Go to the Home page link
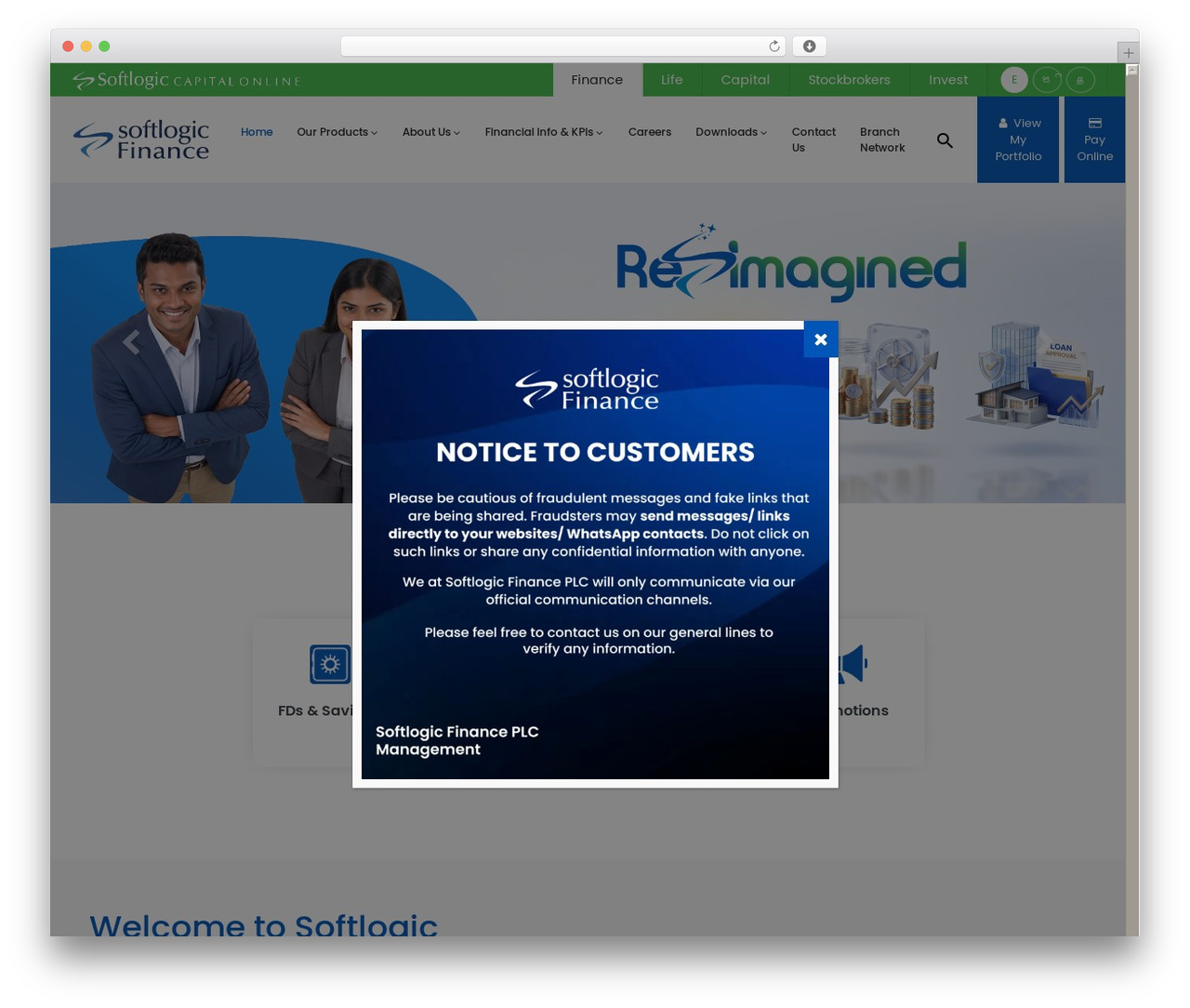This screenshot has height=1008, width=1190. [x=257, y=132]
